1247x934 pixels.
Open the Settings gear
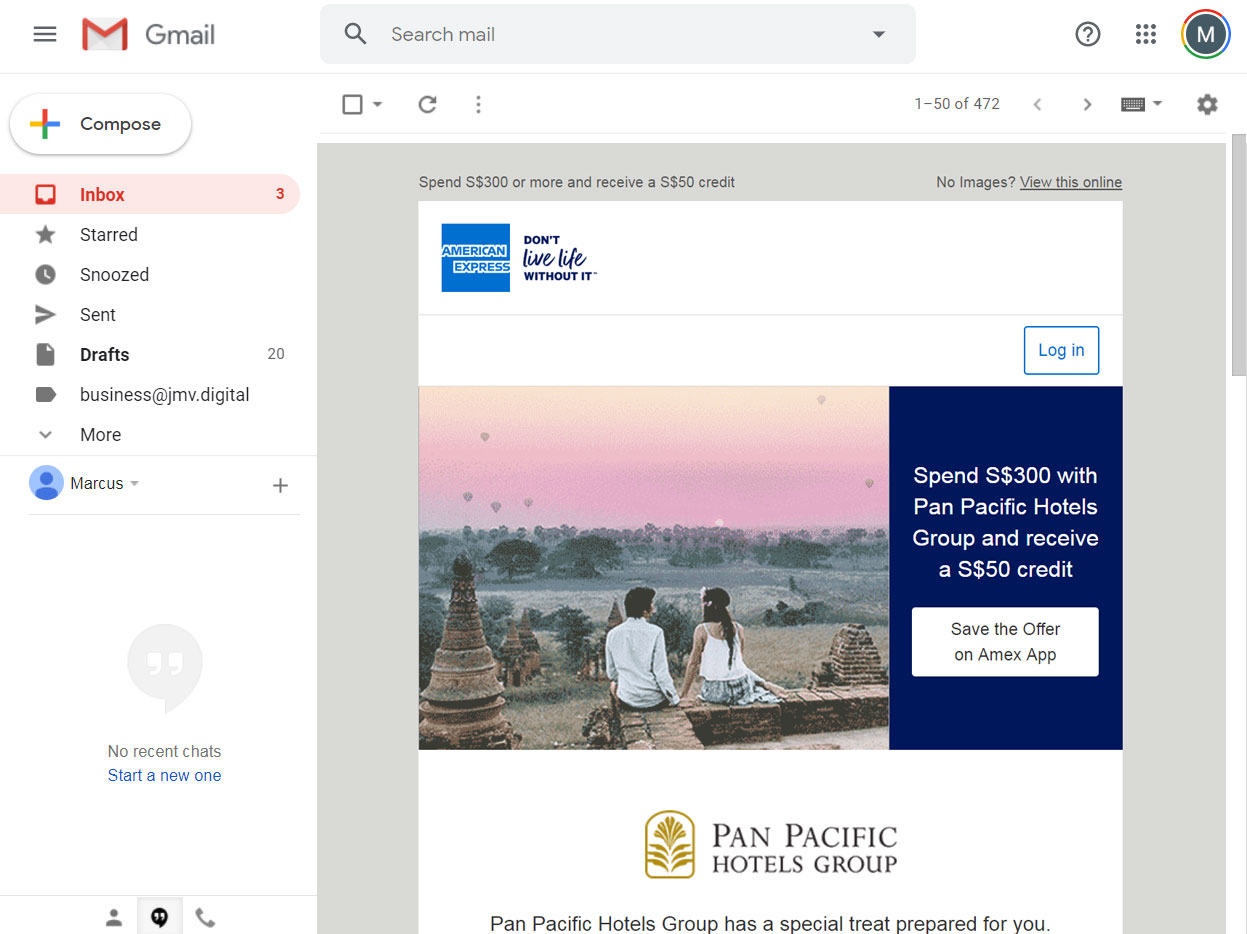tap(1208, 104)
